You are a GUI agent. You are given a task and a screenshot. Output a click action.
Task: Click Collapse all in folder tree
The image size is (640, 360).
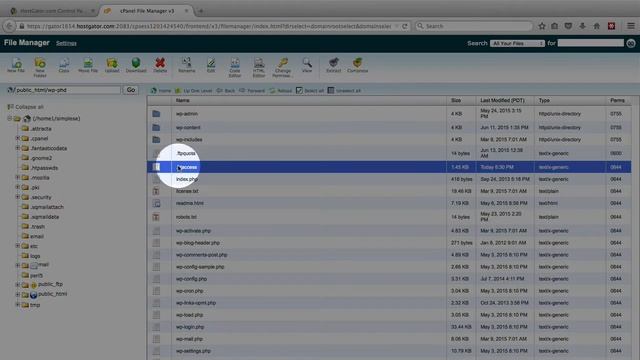click(x=25, y=107)
